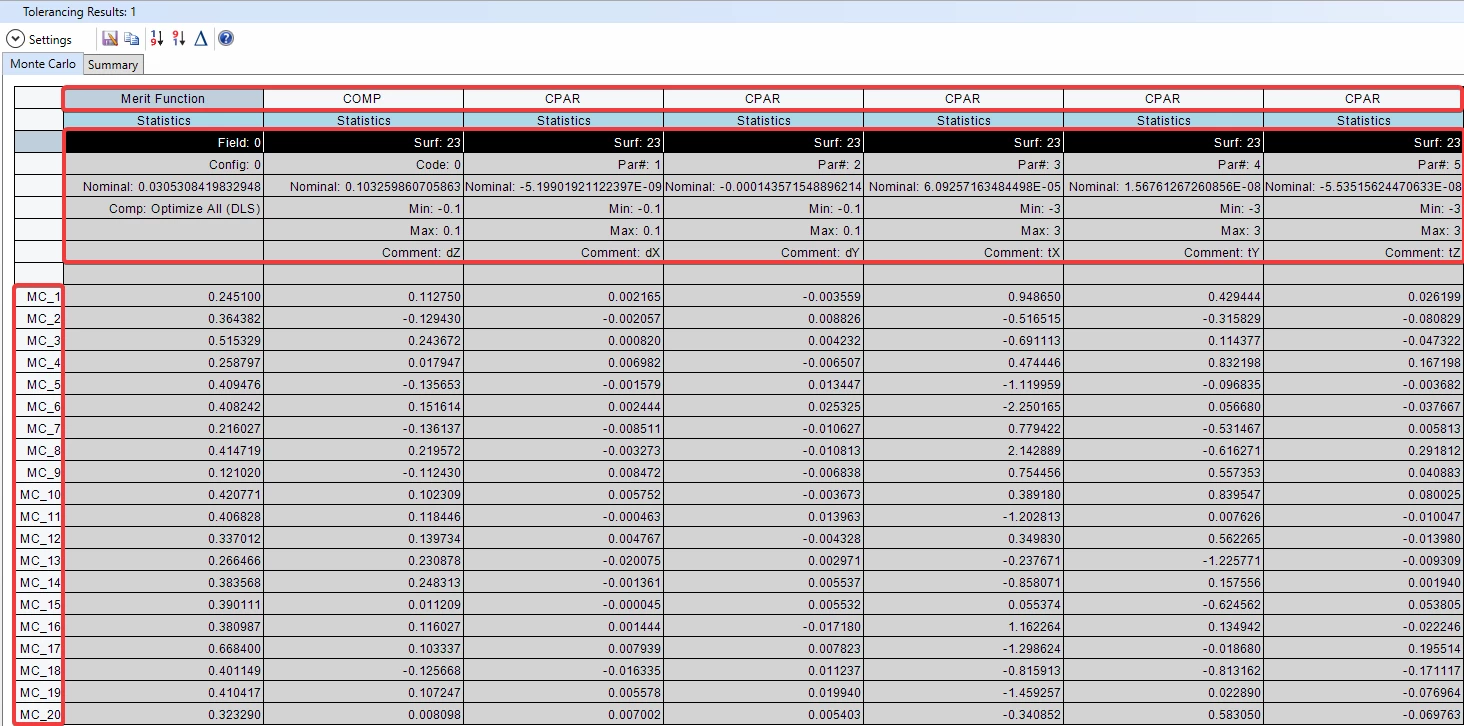Click the Field: 0 cell
Viewport: 1464px width, 726px height.
coord(163,143)
